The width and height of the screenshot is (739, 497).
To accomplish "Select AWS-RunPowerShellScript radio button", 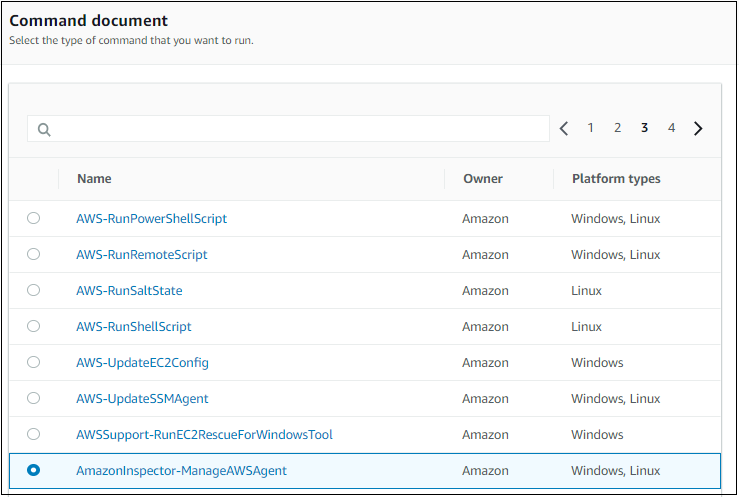I will (x=33, y=218).
